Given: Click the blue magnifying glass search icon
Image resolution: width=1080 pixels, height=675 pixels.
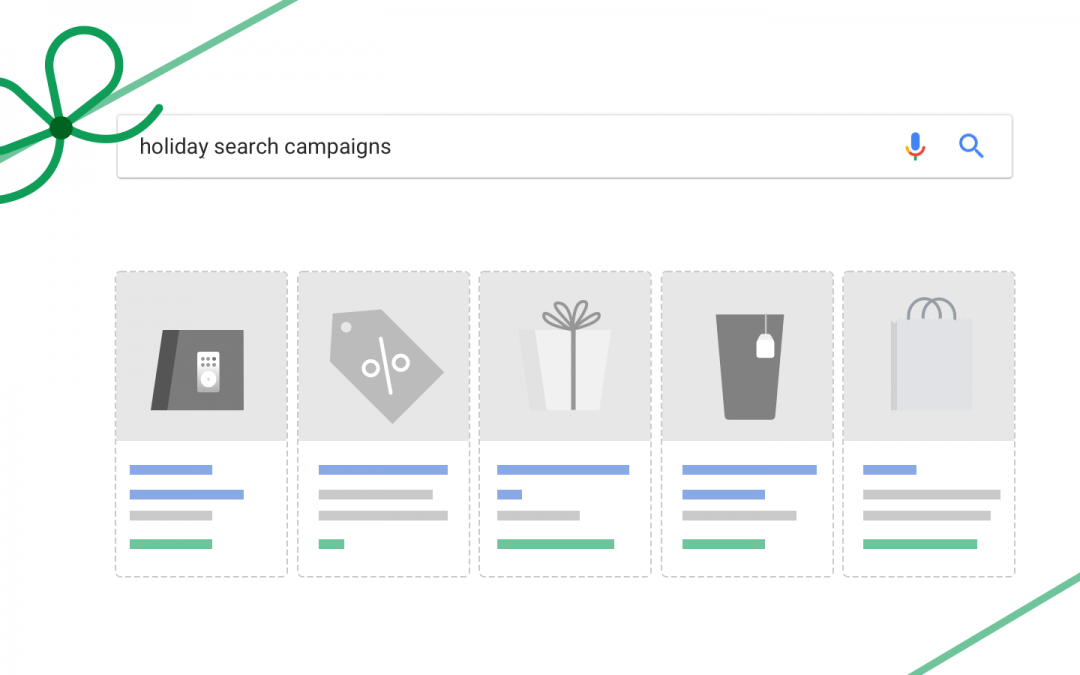Looking at the screenshot, I should click(x=971, y=146).
